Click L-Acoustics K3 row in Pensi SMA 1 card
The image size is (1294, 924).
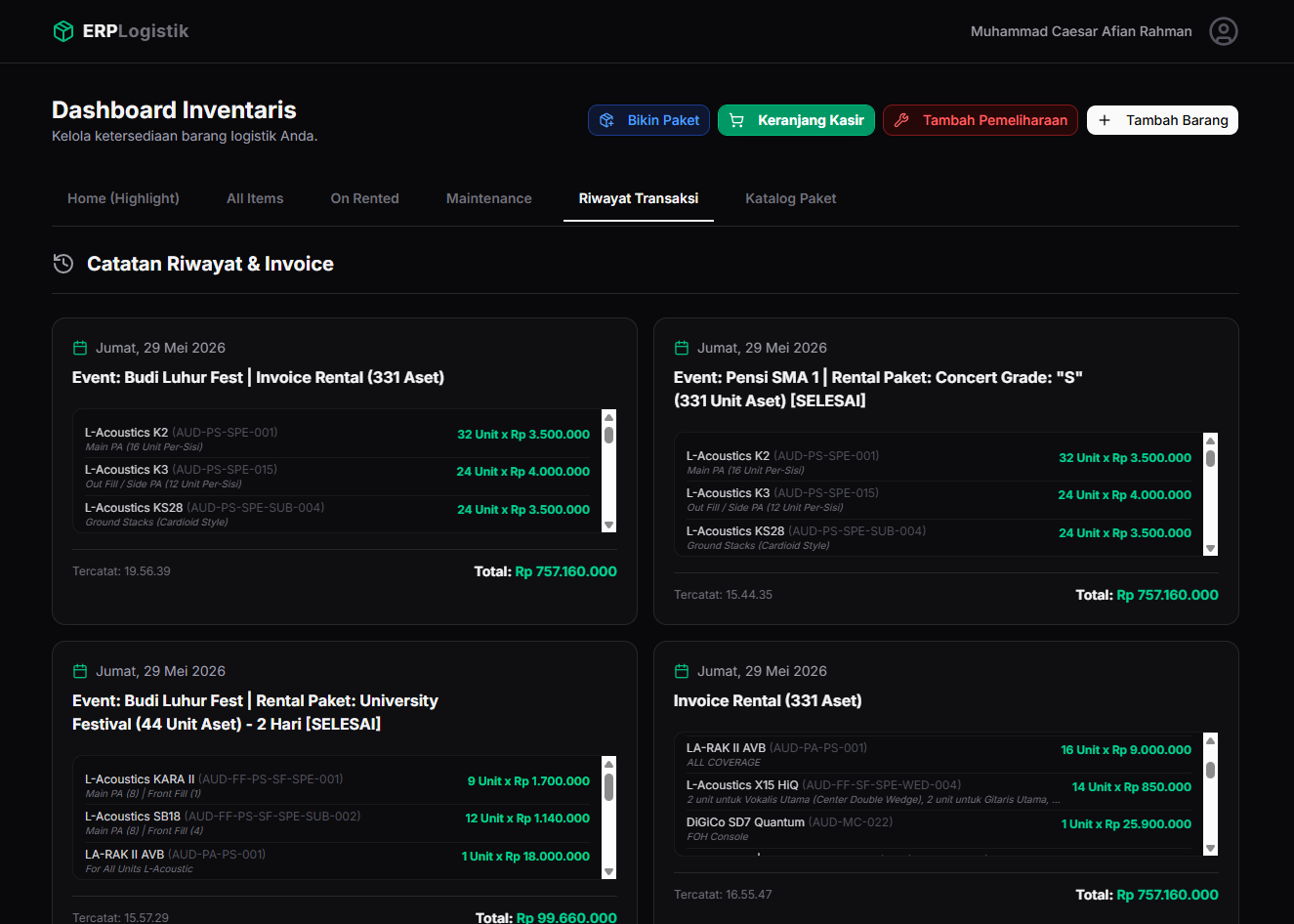[939, 500]
